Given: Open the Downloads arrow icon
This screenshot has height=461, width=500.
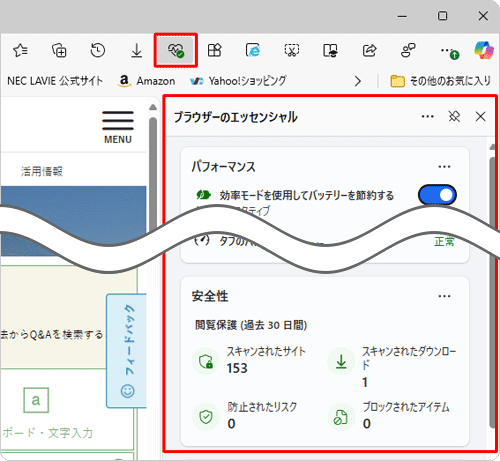Looking at the screenshot, I should 136,51.
